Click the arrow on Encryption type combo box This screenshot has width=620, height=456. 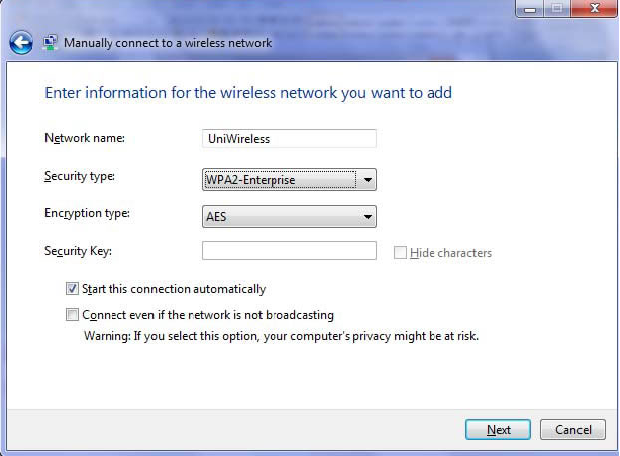coord(367,217)
